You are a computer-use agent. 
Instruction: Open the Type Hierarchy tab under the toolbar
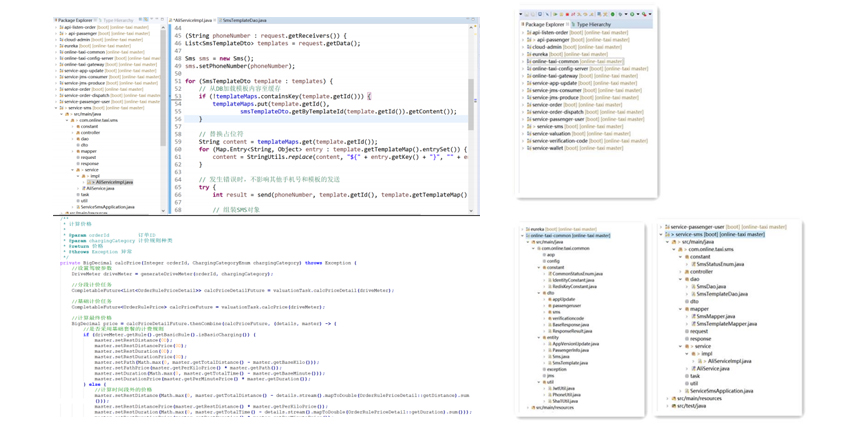coord(591,24)
